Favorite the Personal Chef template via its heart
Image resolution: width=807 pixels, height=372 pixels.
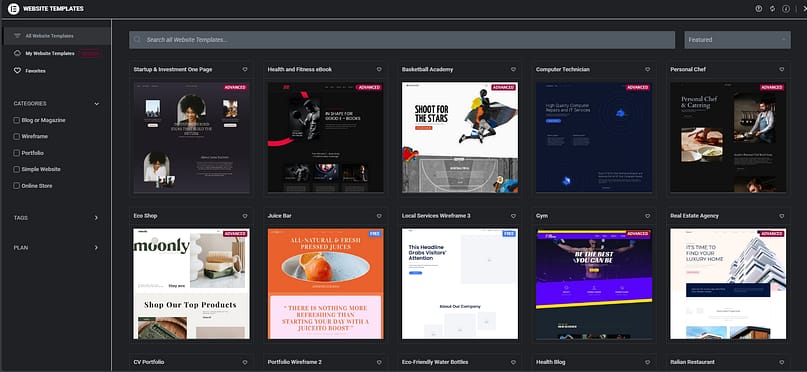click(782, 69)
